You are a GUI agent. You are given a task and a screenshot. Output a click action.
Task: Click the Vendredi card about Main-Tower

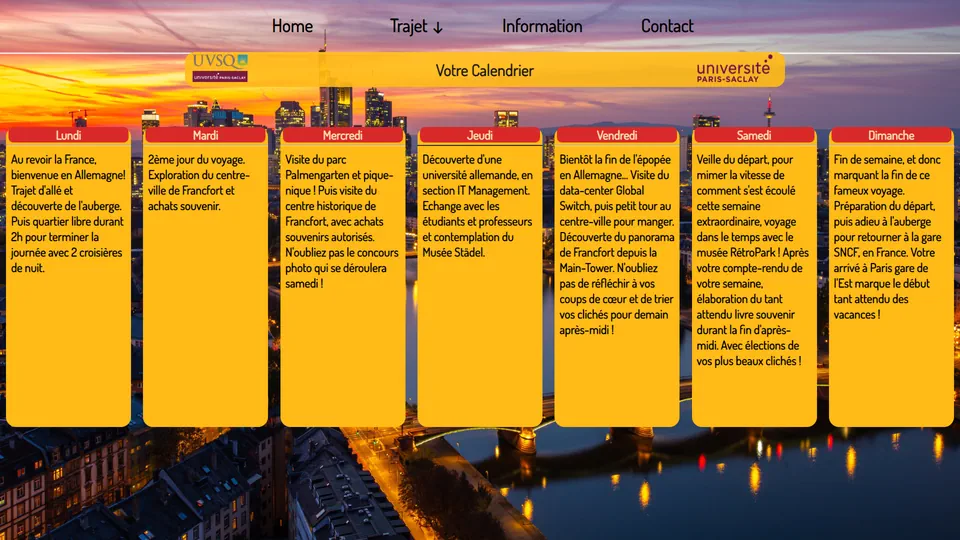tap(617, 244)
